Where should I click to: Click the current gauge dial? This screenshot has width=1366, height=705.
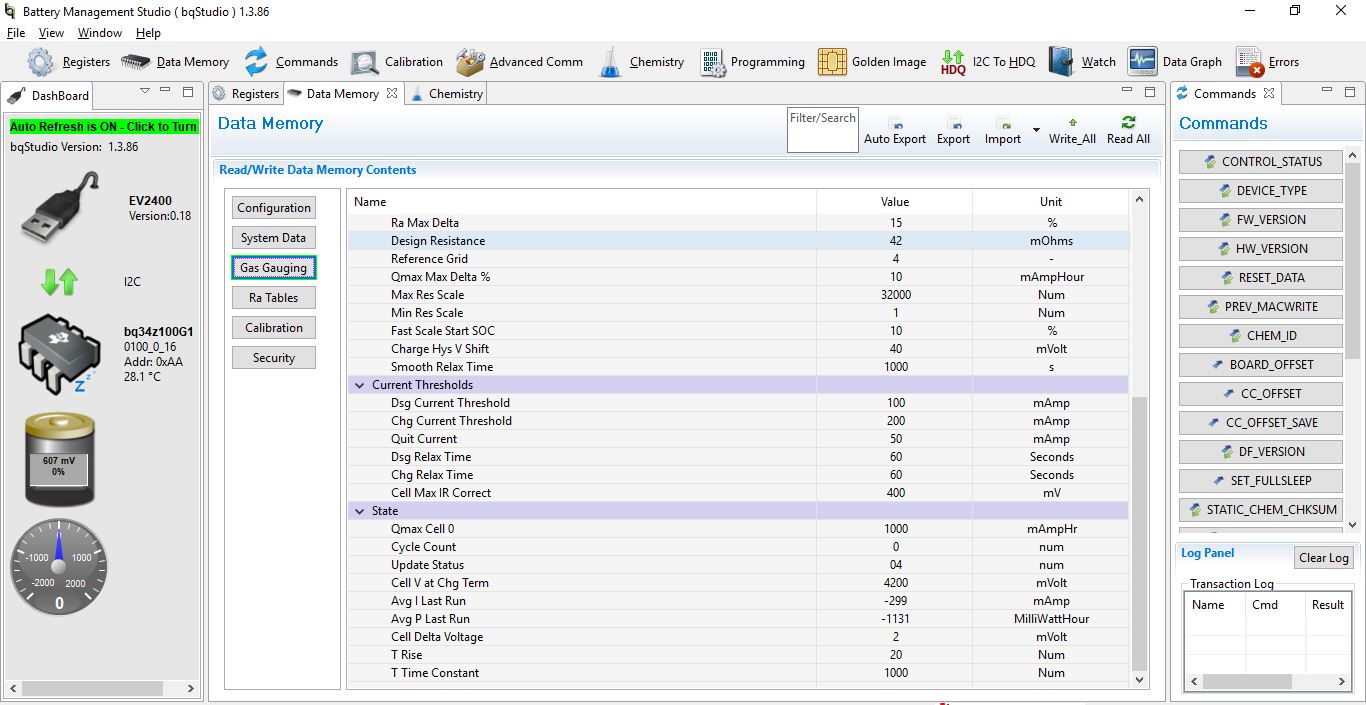click(x=59, y=567)
